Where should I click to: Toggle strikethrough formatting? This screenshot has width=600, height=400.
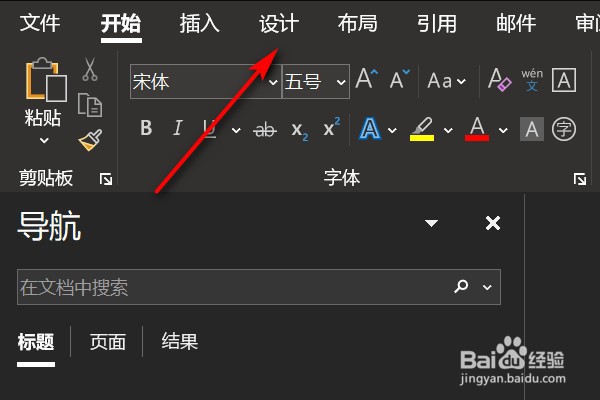point(264,130)
